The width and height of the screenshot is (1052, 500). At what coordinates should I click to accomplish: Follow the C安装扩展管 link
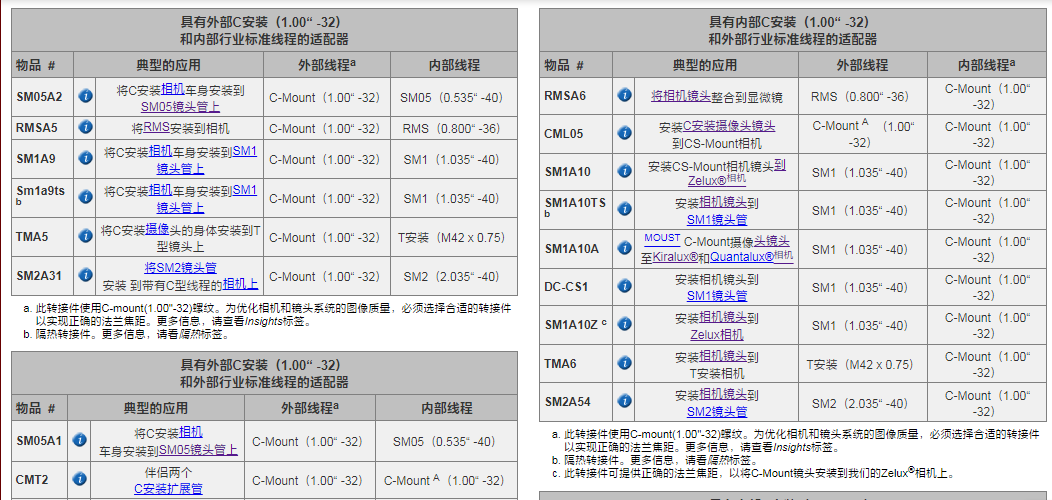[168, 489]
